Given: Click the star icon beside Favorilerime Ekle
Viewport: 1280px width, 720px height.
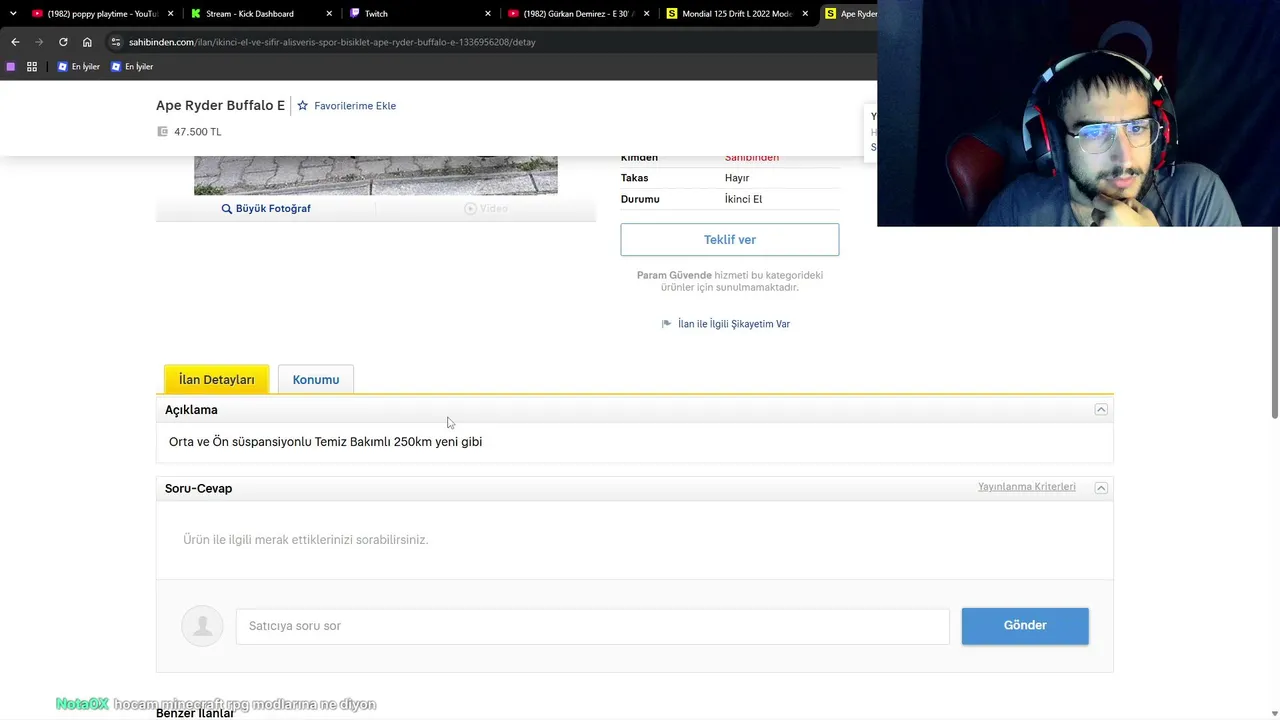Looking at the screenshot, I should pos(303,106).
